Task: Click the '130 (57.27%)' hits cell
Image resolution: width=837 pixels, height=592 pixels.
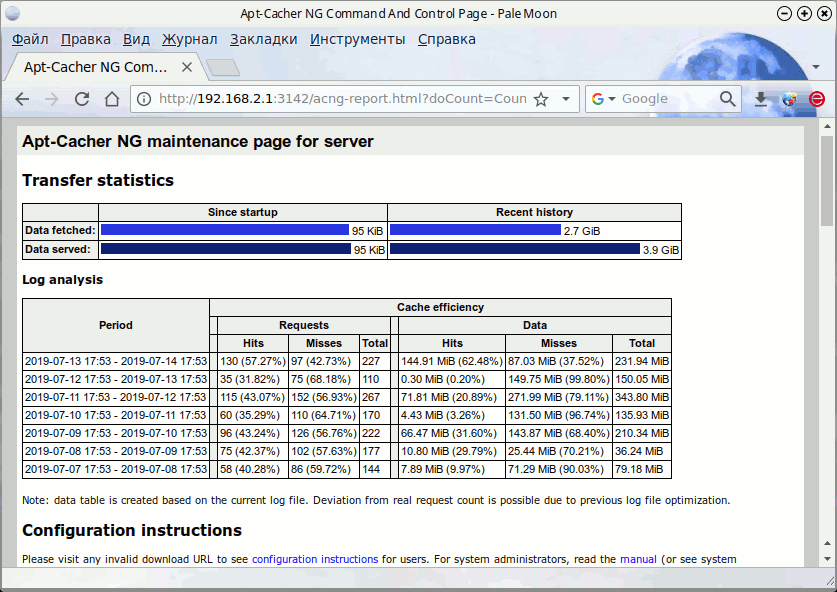Action: click(x=253, y=361)
